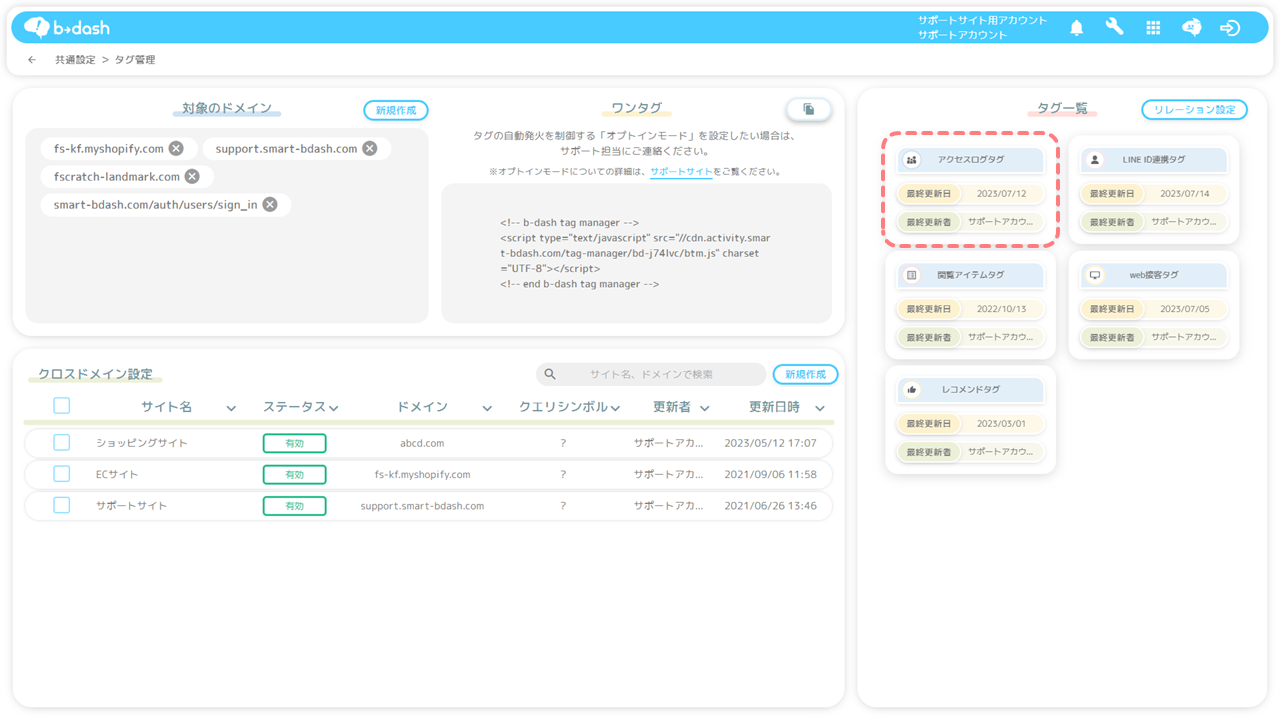Open the アクセスログタグ card
This screenshot has height=720, width=1280.
[x=970, y=190]
